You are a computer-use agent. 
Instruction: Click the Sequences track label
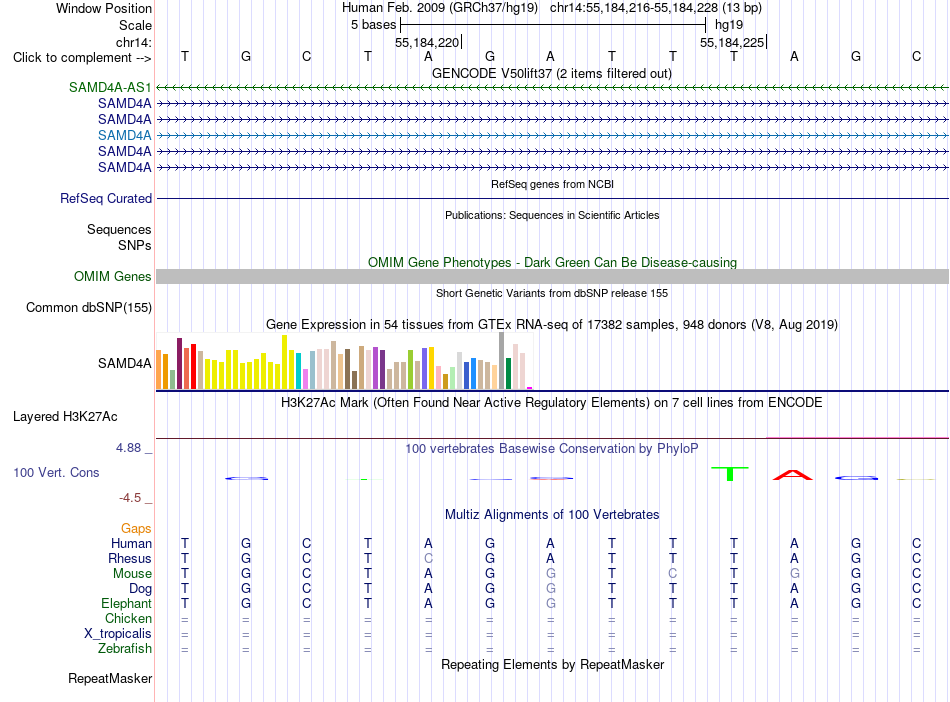coord(119,230)
